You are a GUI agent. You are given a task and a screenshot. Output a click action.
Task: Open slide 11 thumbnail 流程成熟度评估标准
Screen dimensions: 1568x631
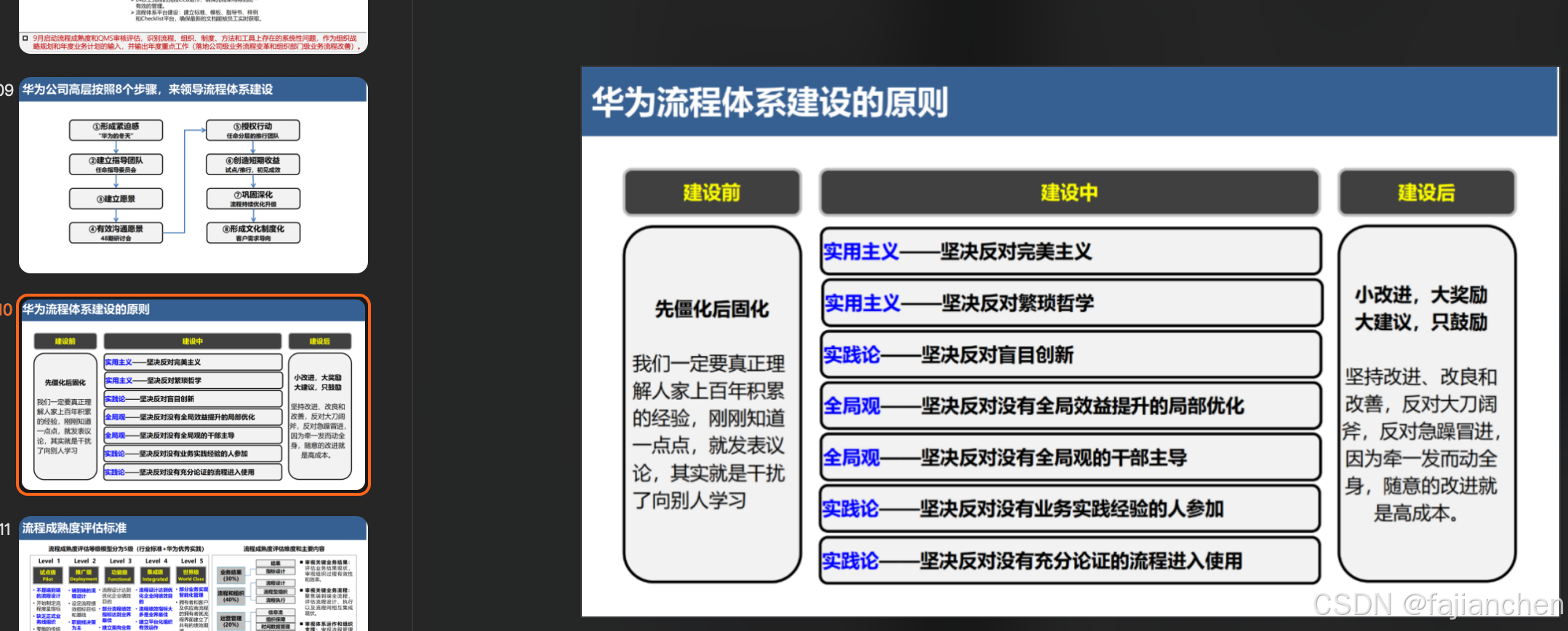[193, 574]
